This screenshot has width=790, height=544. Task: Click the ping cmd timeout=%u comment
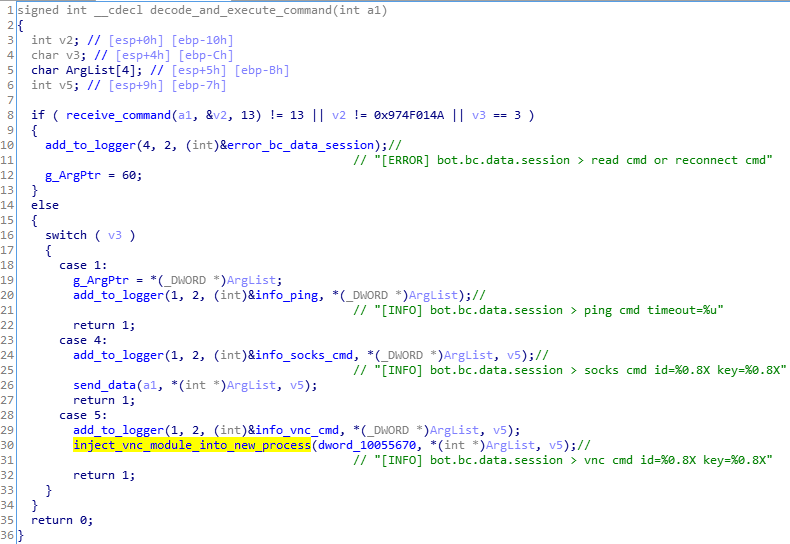pyautogui.click(x=538, y=310)
